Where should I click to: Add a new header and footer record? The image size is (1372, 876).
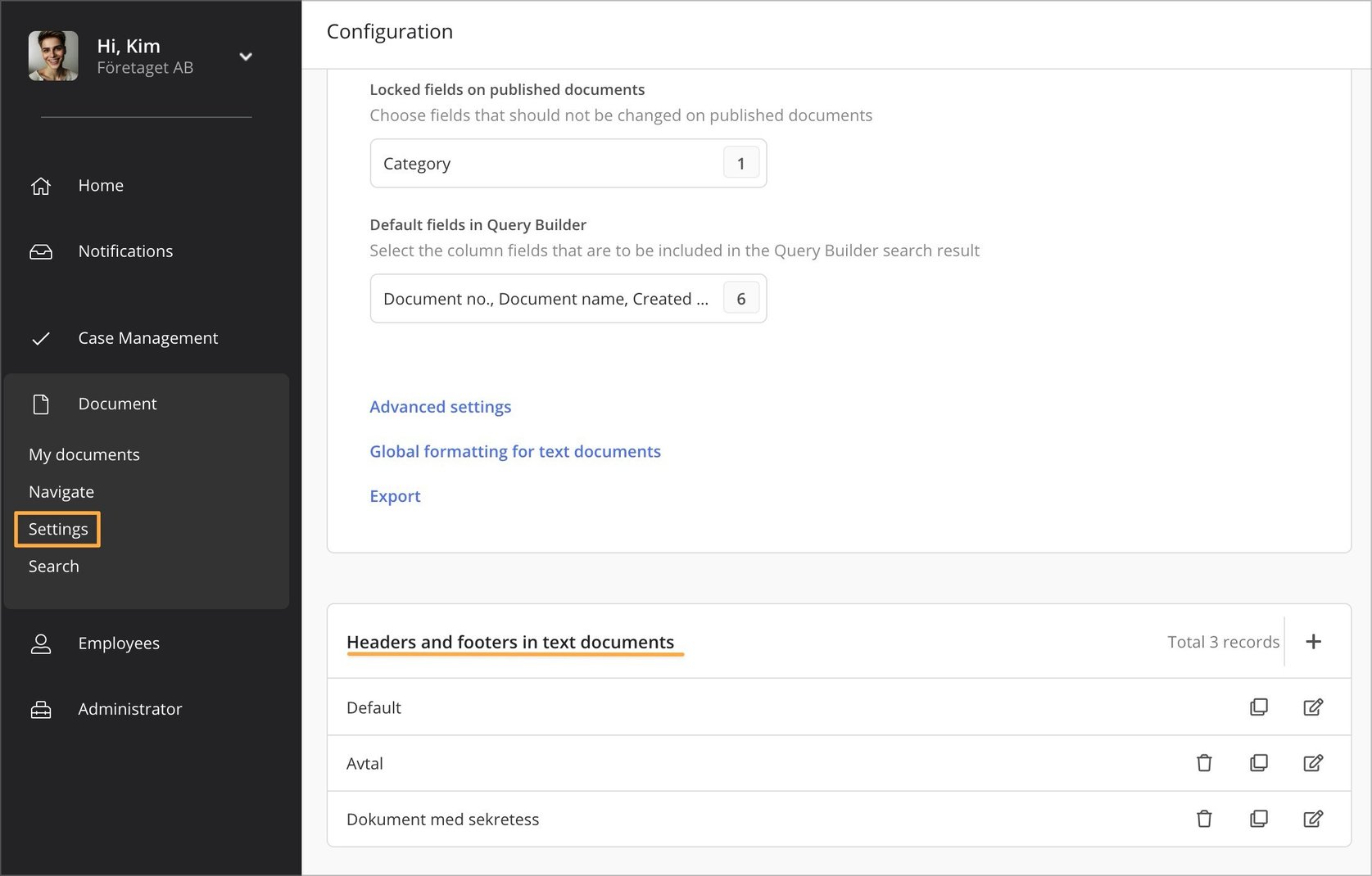click(1314, 641)
